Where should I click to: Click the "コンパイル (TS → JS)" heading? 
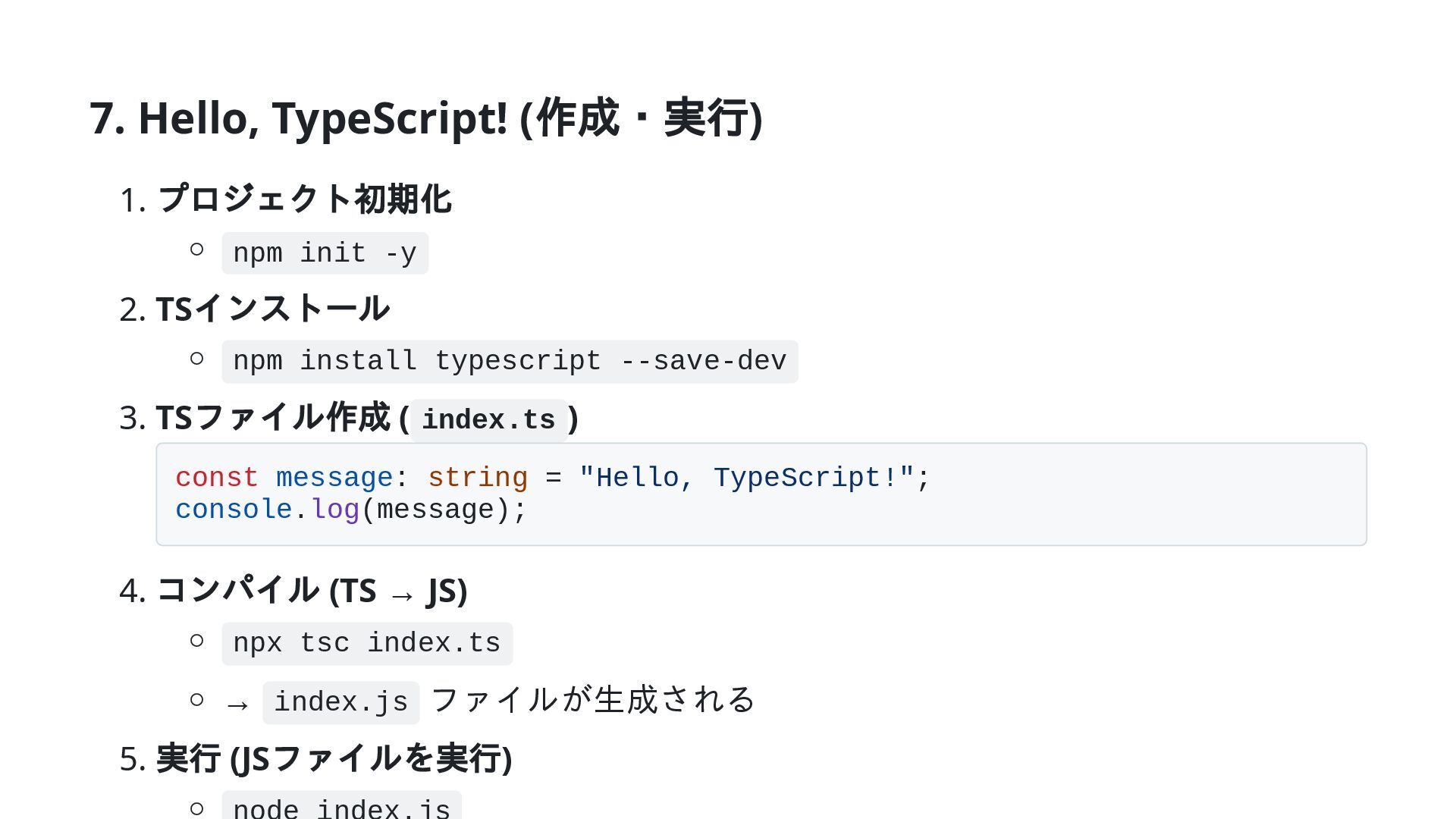311,591
